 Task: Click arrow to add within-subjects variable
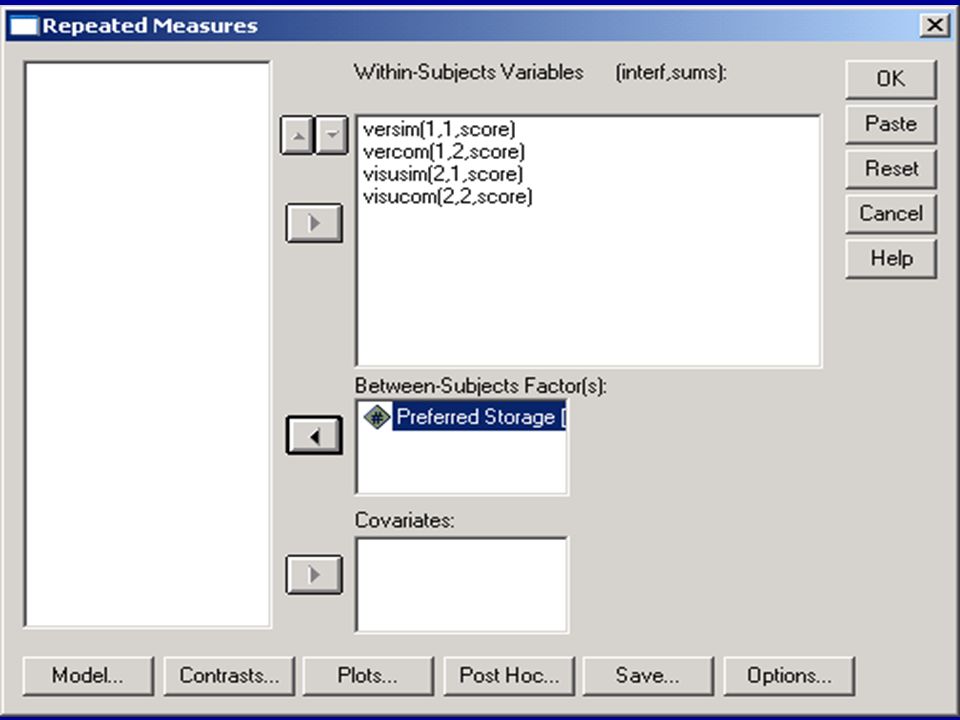[x=314, y=223]
